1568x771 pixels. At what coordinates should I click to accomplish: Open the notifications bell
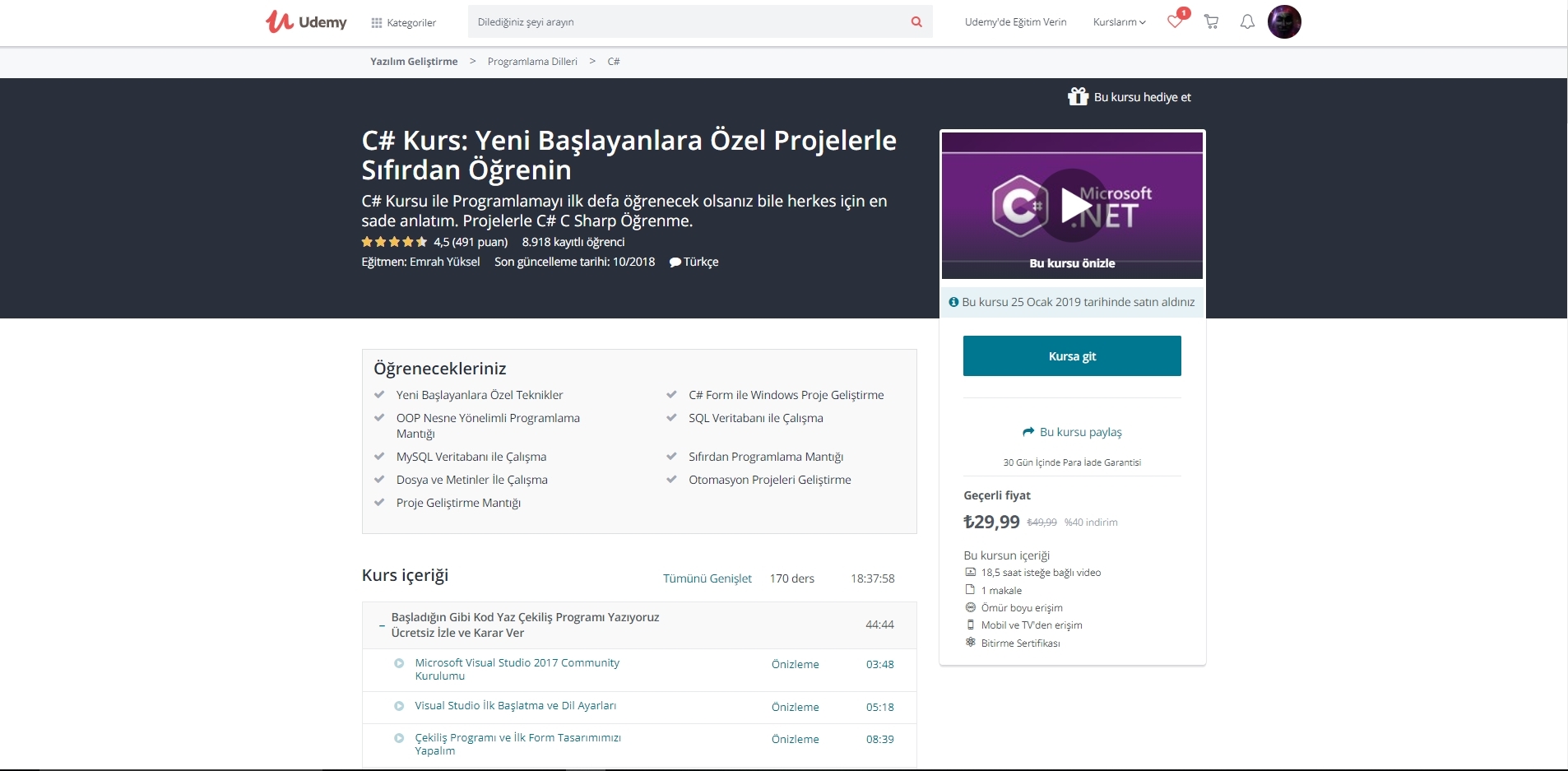tap(1247, 22)
